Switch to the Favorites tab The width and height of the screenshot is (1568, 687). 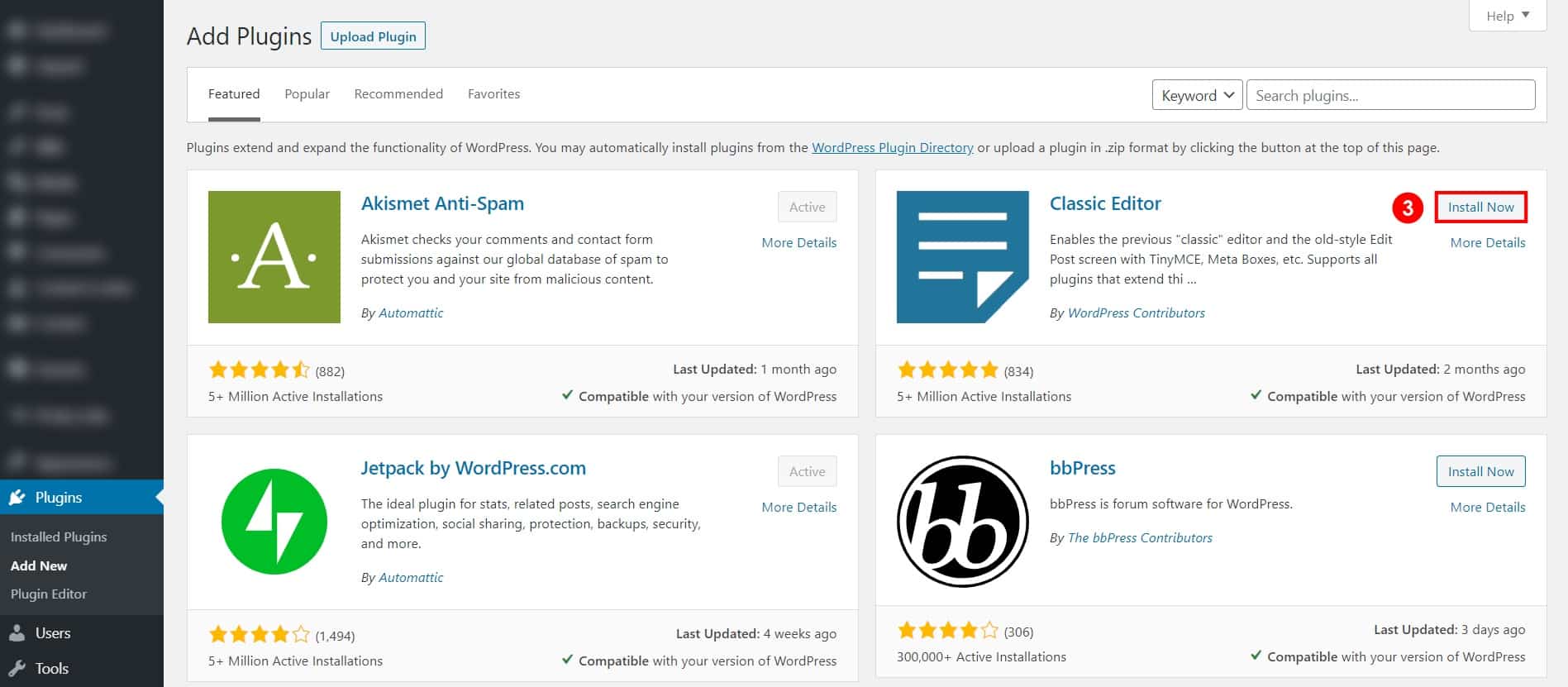click(494, 94)
